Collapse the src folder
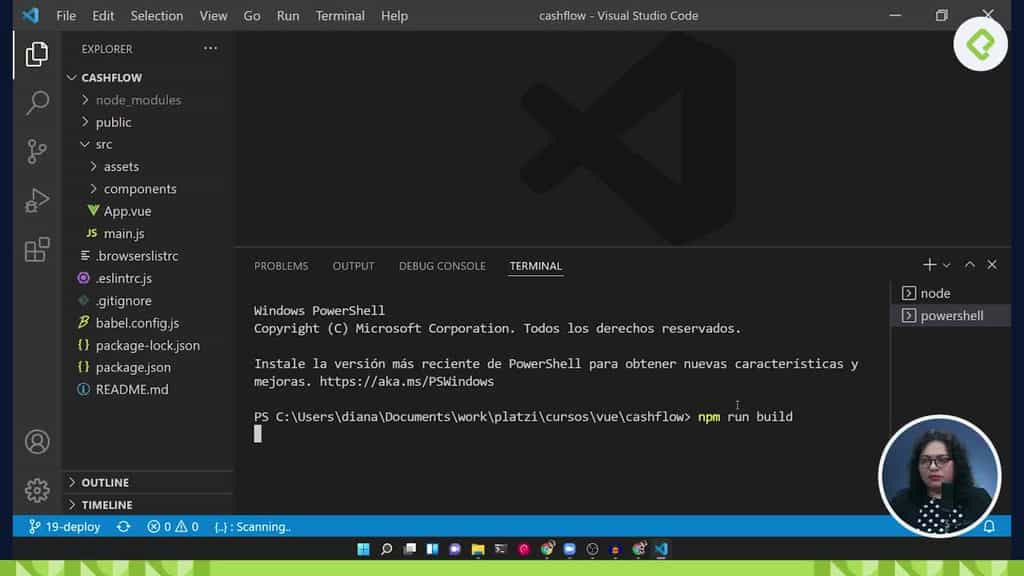 coord(102,144)
